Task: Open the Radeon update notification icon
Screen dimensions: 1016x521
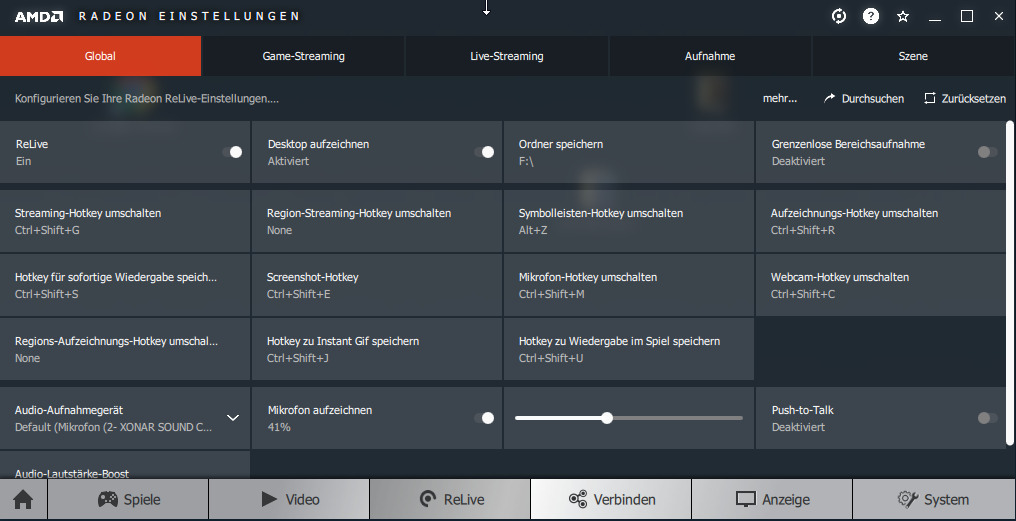Action: (838, 16)
